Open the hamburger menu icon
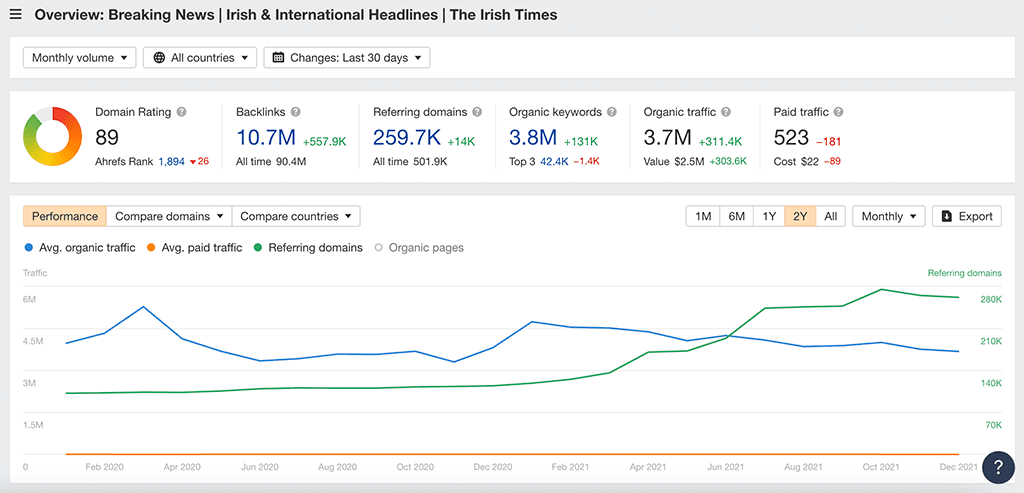The height and width of the screenshot is (493, 1024). coord(16,14)
